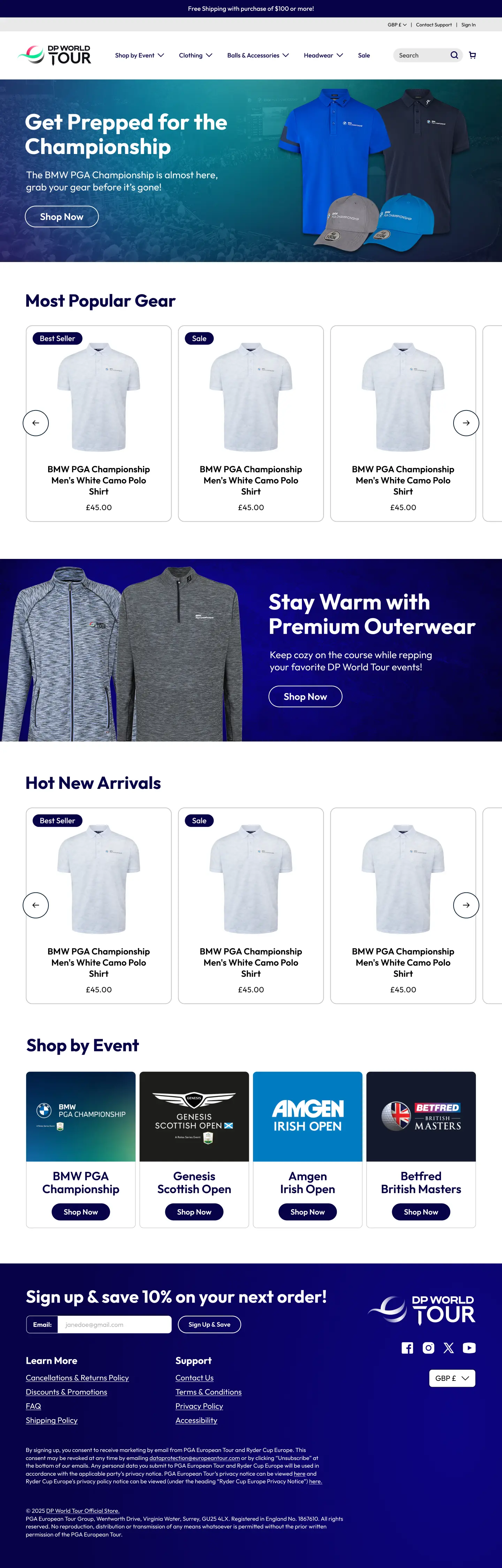Open the Shipping Policy link
The height and width of the screenshot is (1568, 502).
52,1420
